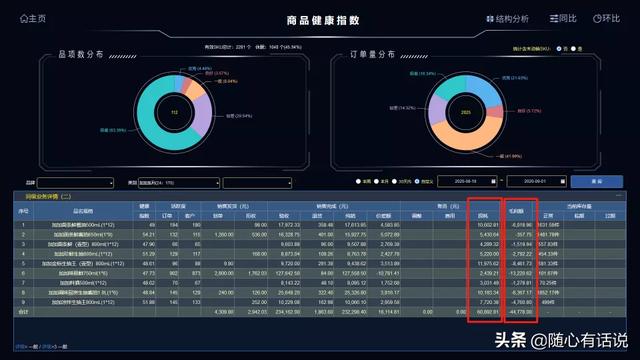
Task: Click the 商品健康指数 page title
Action: point(323,20)
